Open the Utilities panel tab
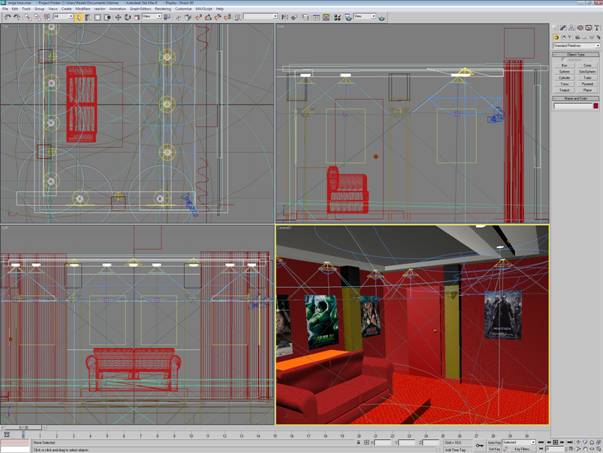Viewport: 603px width, 453px height. click(x=597, y=27)
